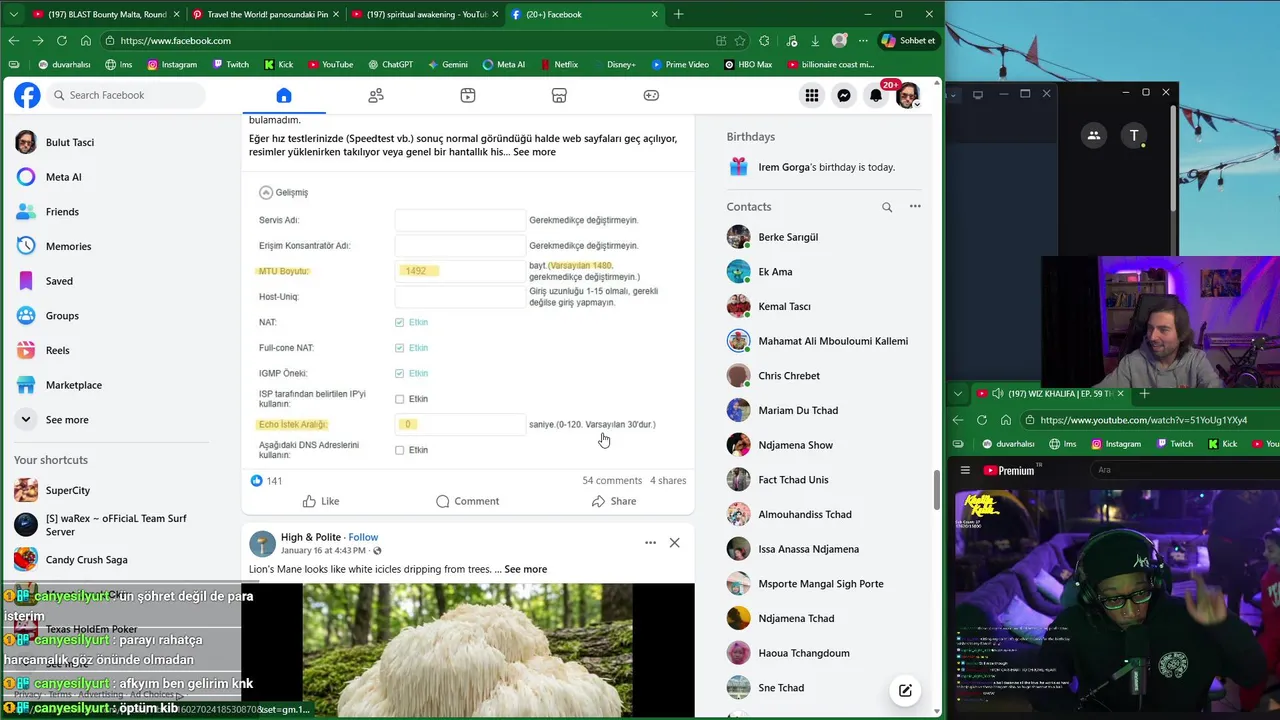This screenshot has width=1280, height=720.
Task: Open contacts options three-dot menu
Action: [915, 206]
